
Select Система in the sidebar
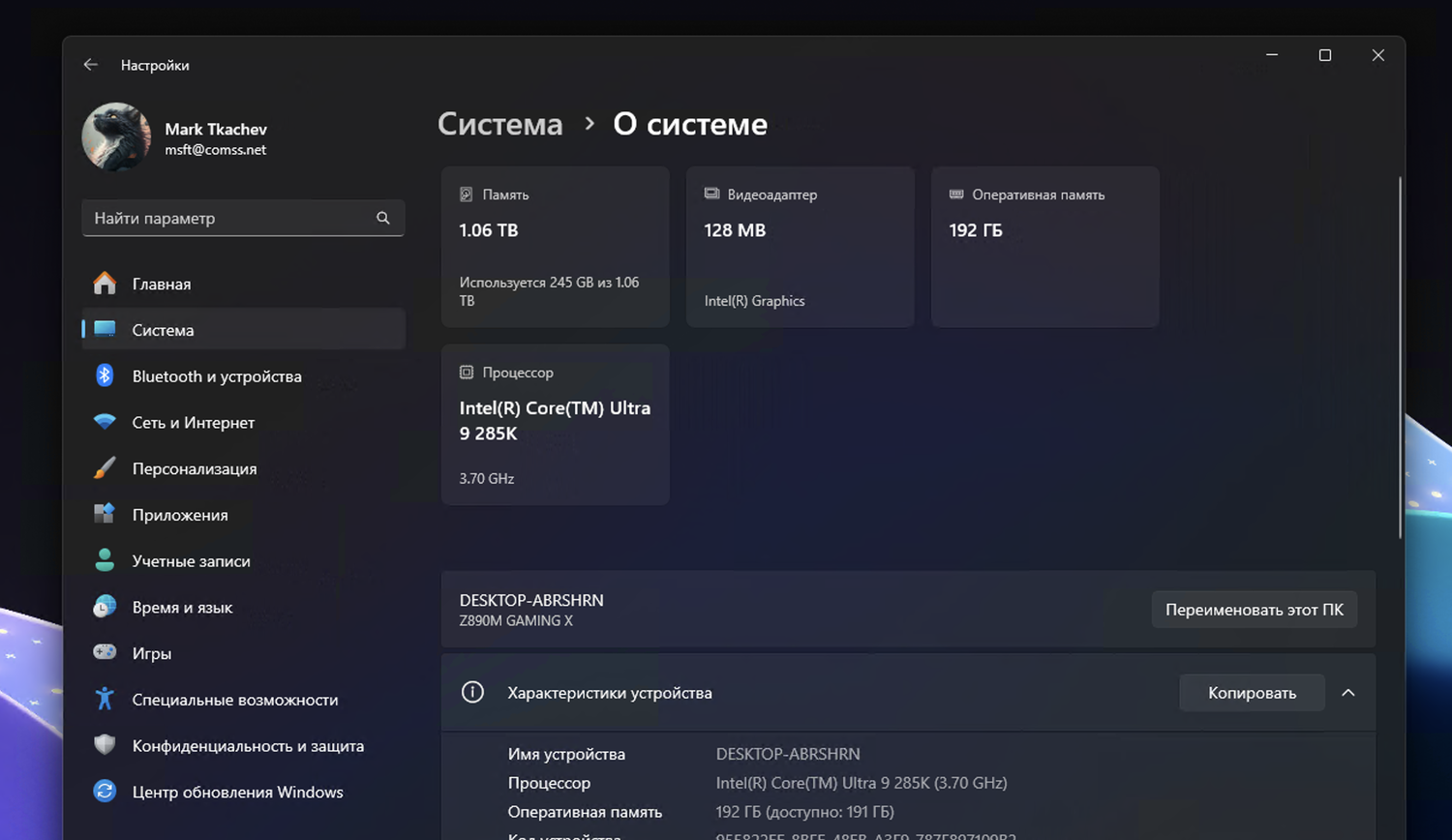243,330
